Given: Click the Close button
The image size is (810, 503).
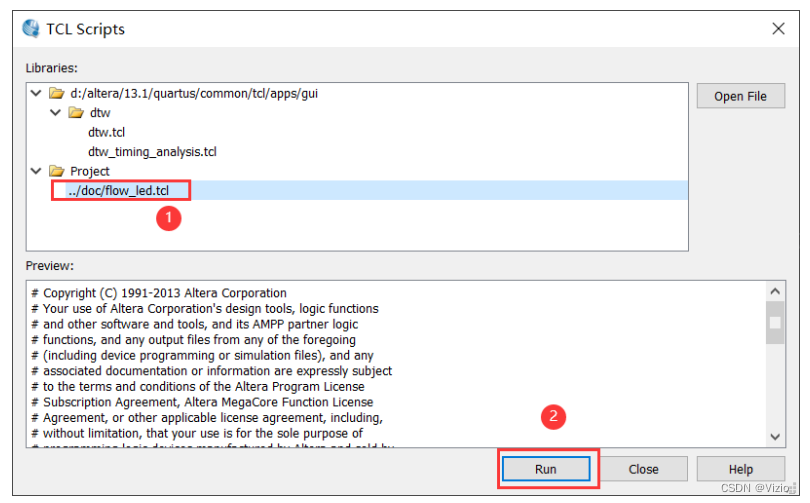Looking at the screenshot, I should [643, 469].
